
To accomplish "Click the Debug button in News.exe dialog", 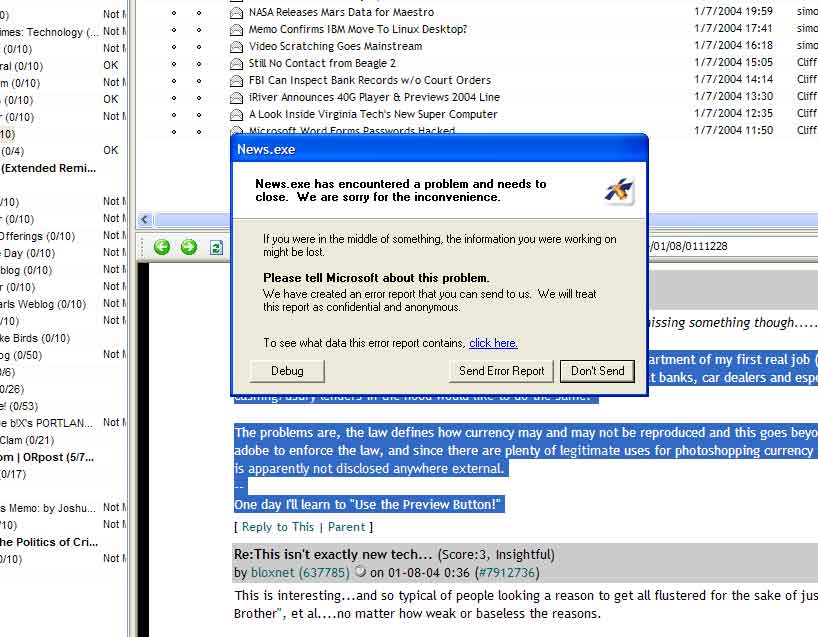I will [x=287, y=371].
